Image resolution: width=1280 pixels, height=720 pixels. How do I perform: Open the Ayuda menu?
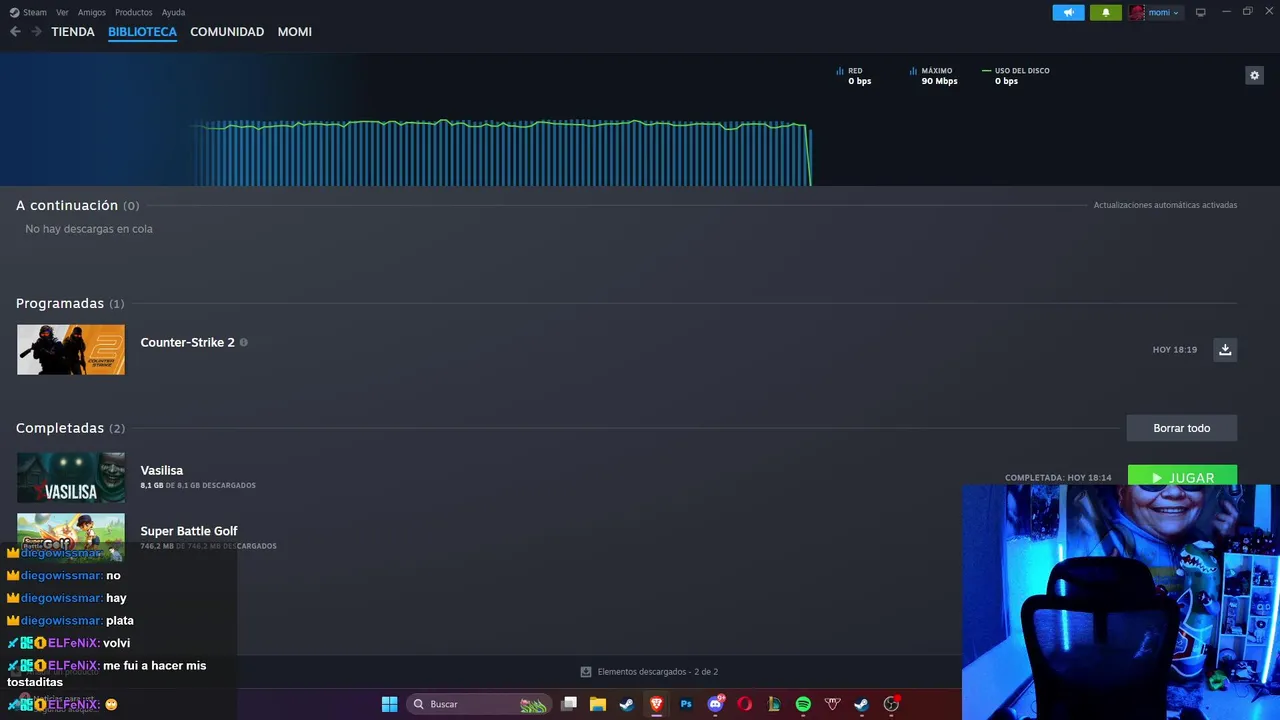[x=173, y=12]
